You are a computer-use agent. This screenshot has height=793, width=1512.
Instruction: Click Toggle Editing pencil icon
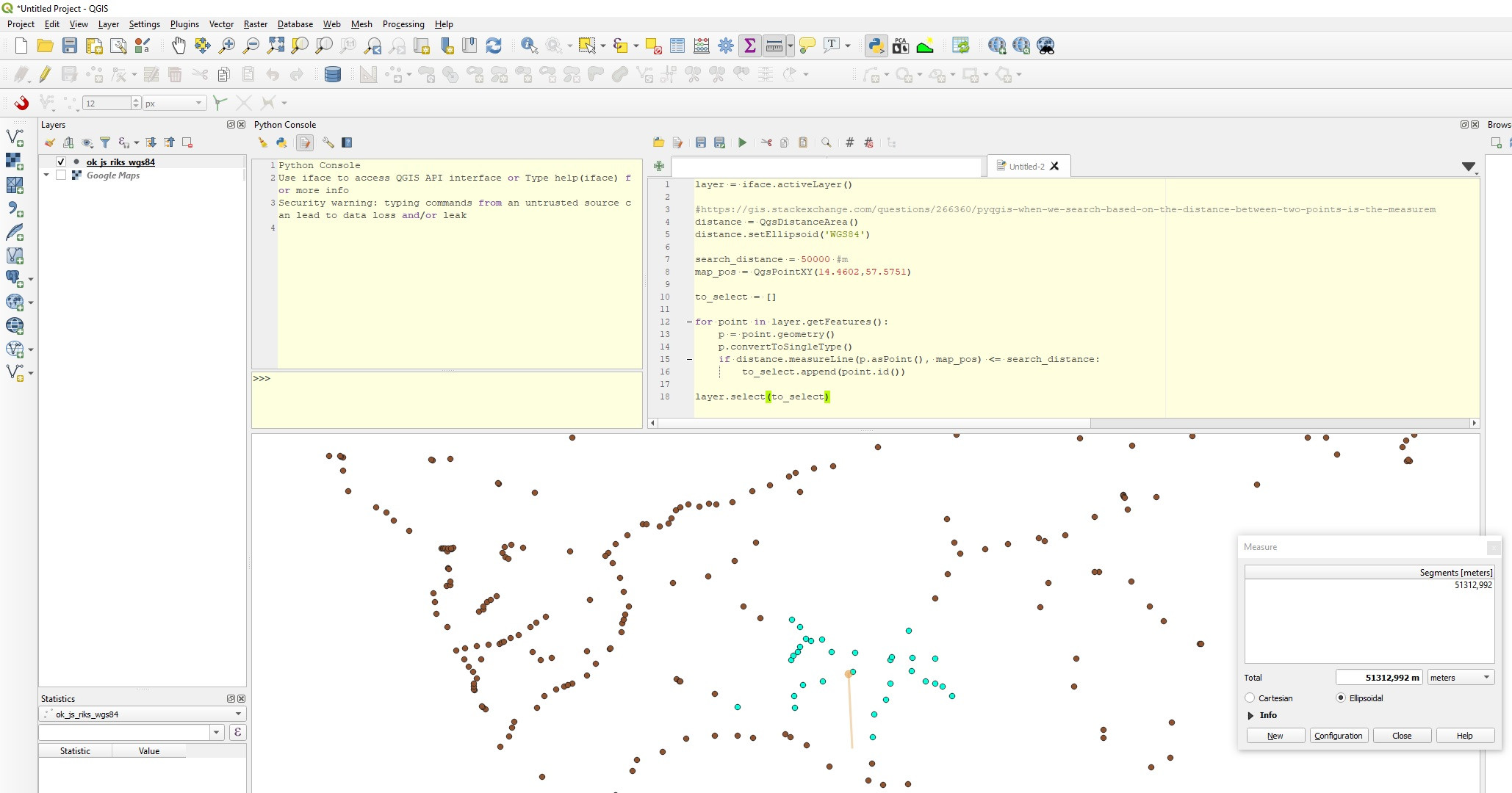click(x=46, y=74)
